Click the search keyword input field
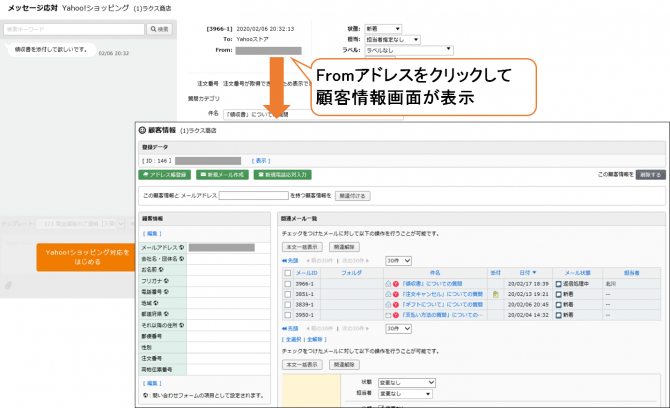 click(x=74, y=29)
